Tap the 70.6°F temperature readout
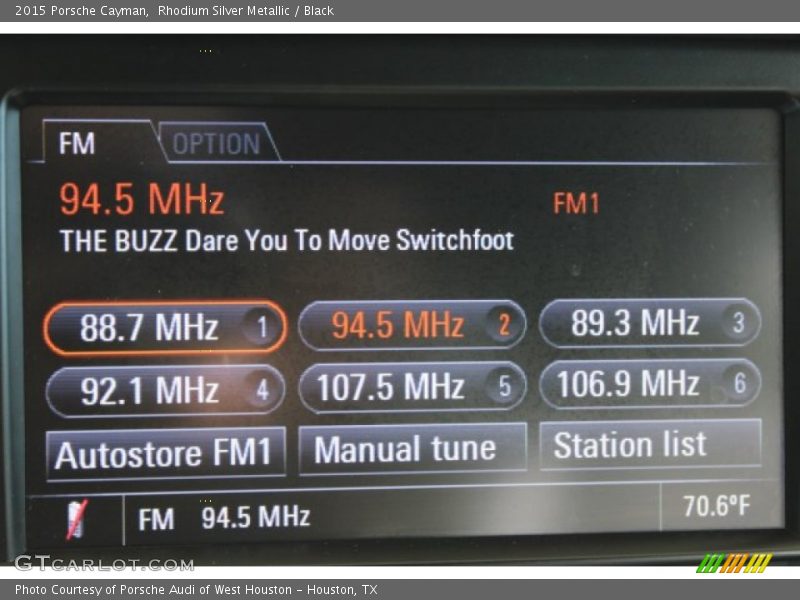This screenshot has width=800, height=600. tap(717, 506)
